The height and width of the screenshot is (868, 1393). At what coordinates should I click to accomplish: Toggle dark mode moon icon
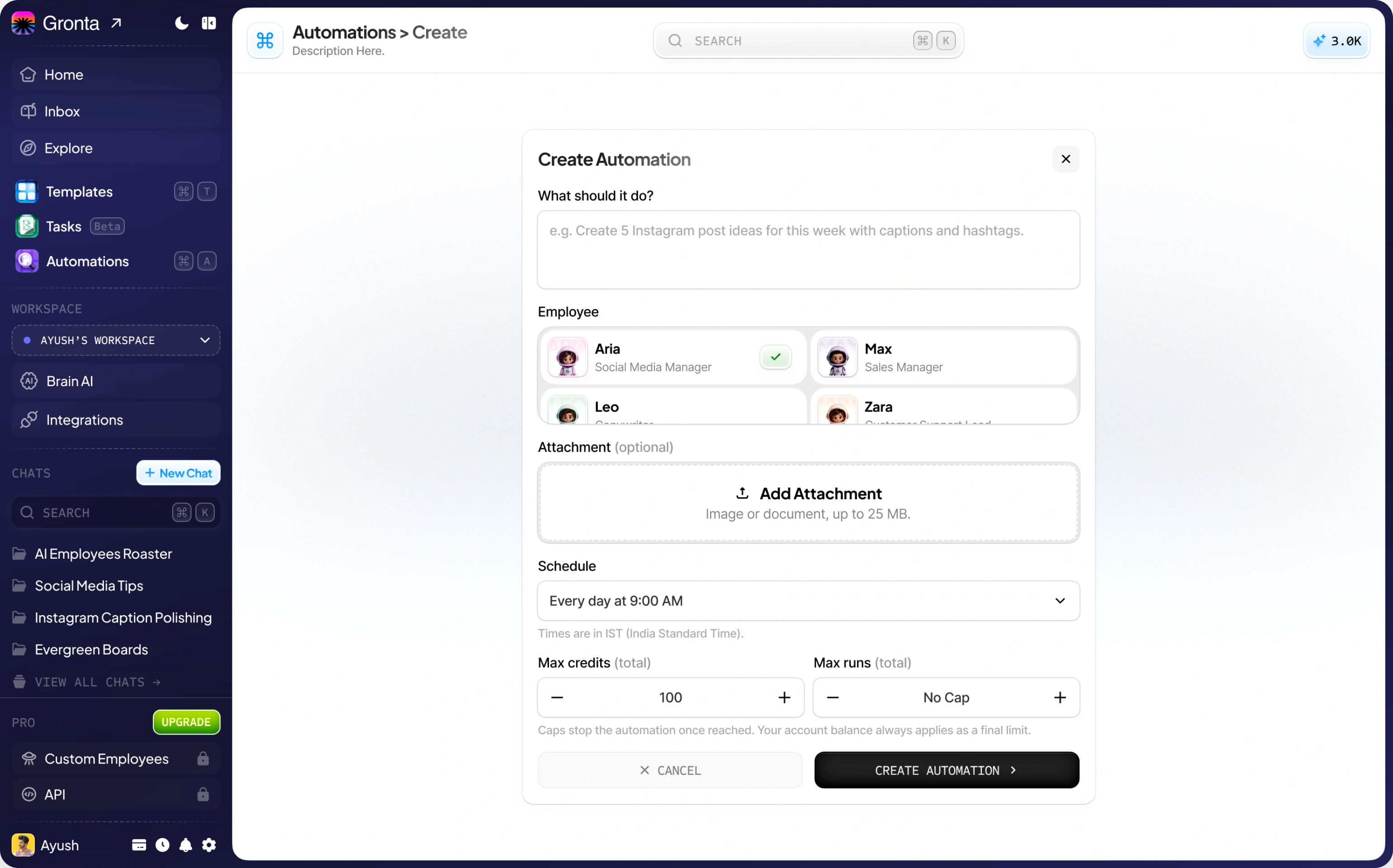[181, 23]
